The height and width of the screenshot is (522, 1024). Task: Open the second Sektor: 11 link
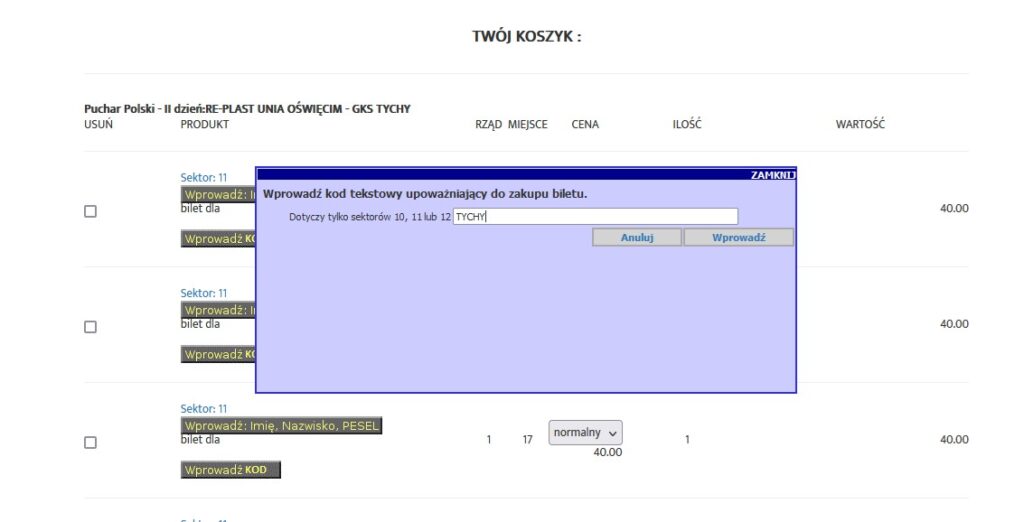204,293
